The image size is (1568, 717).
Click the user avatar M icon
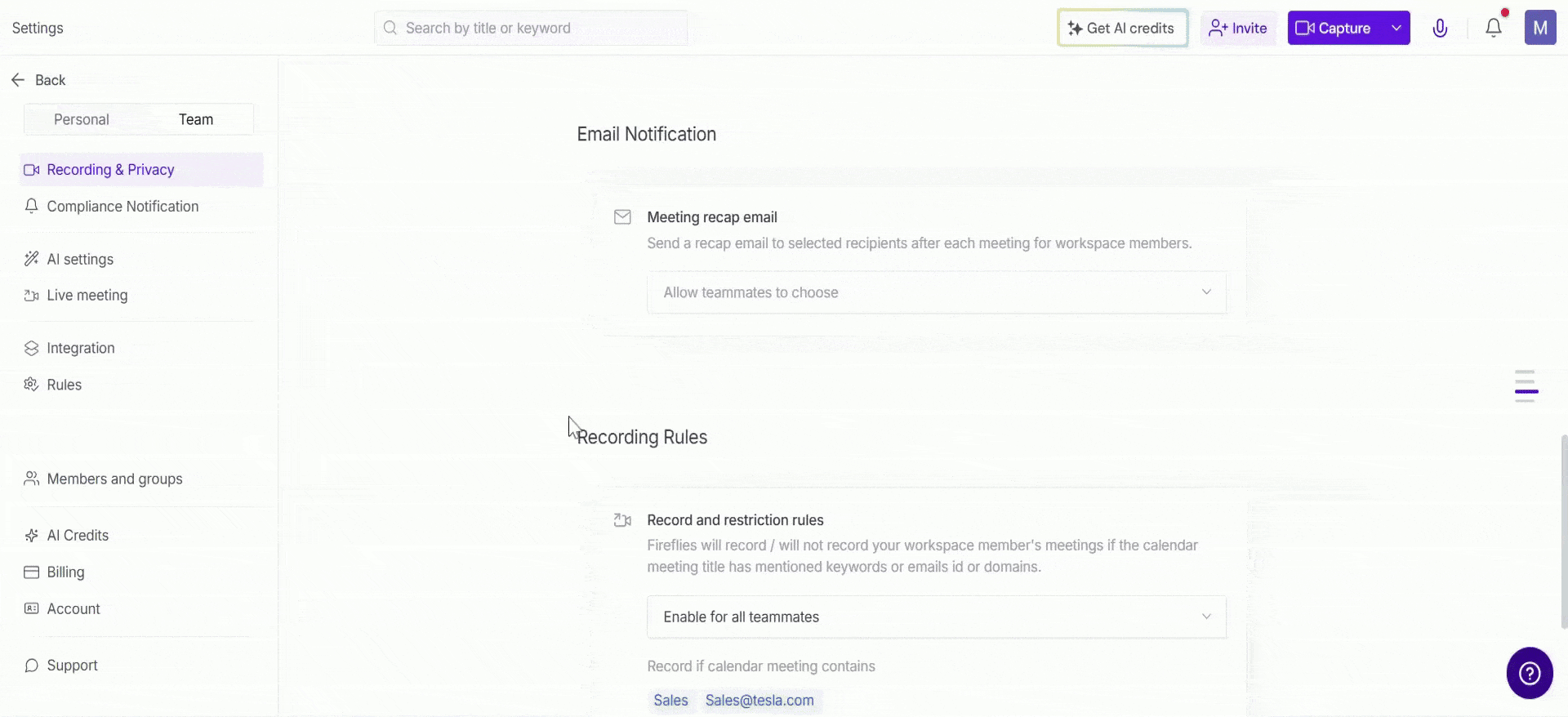click(1540, 28)
